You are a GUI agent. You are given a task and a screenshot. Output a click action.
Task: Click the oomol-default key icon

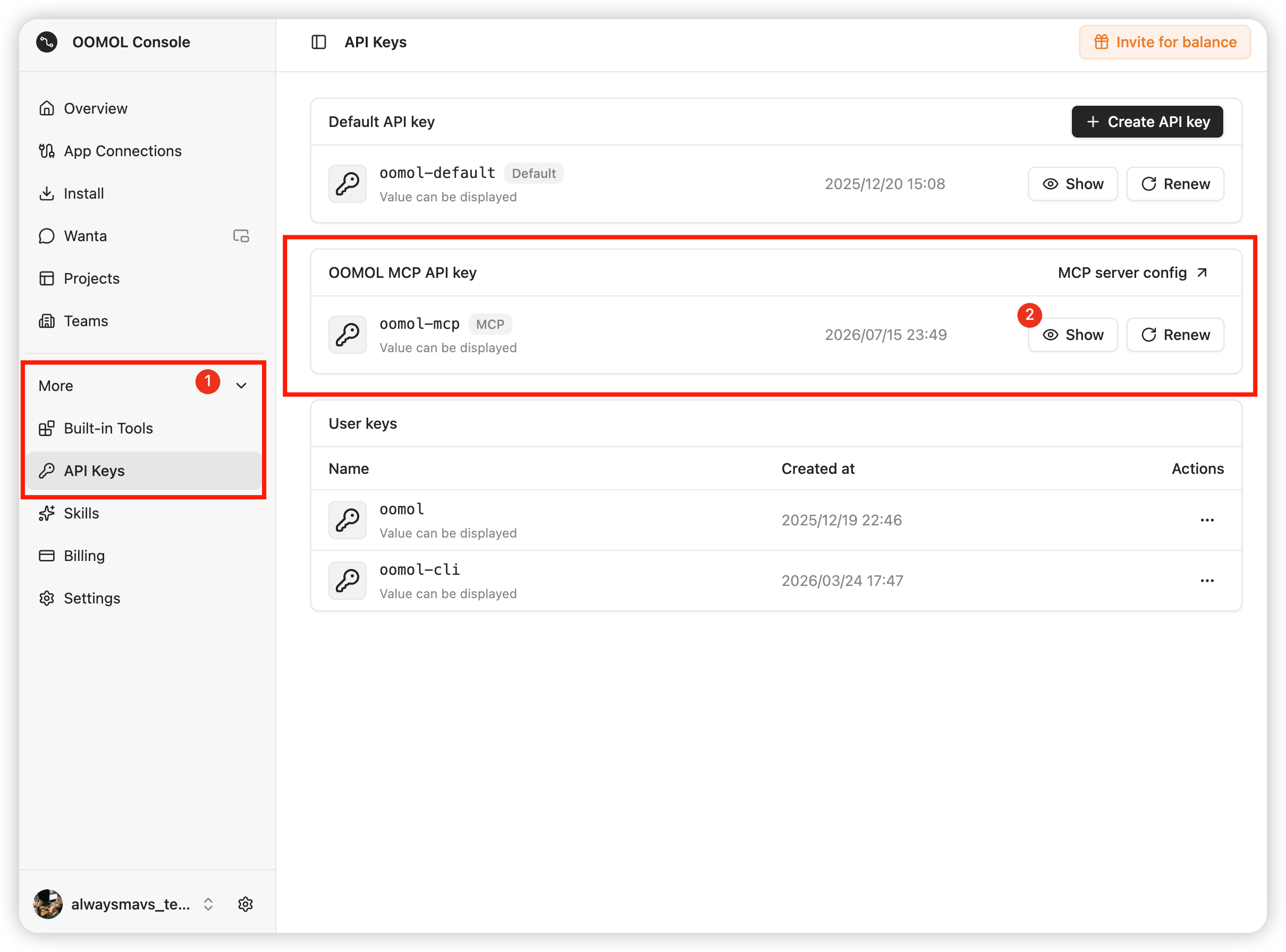[x=348, y=184]
